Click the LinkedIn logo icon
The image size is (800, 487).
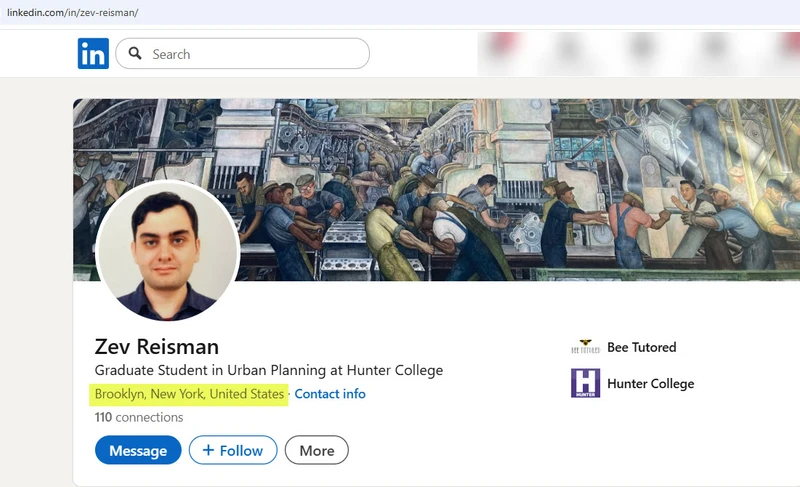click(93, 54)
